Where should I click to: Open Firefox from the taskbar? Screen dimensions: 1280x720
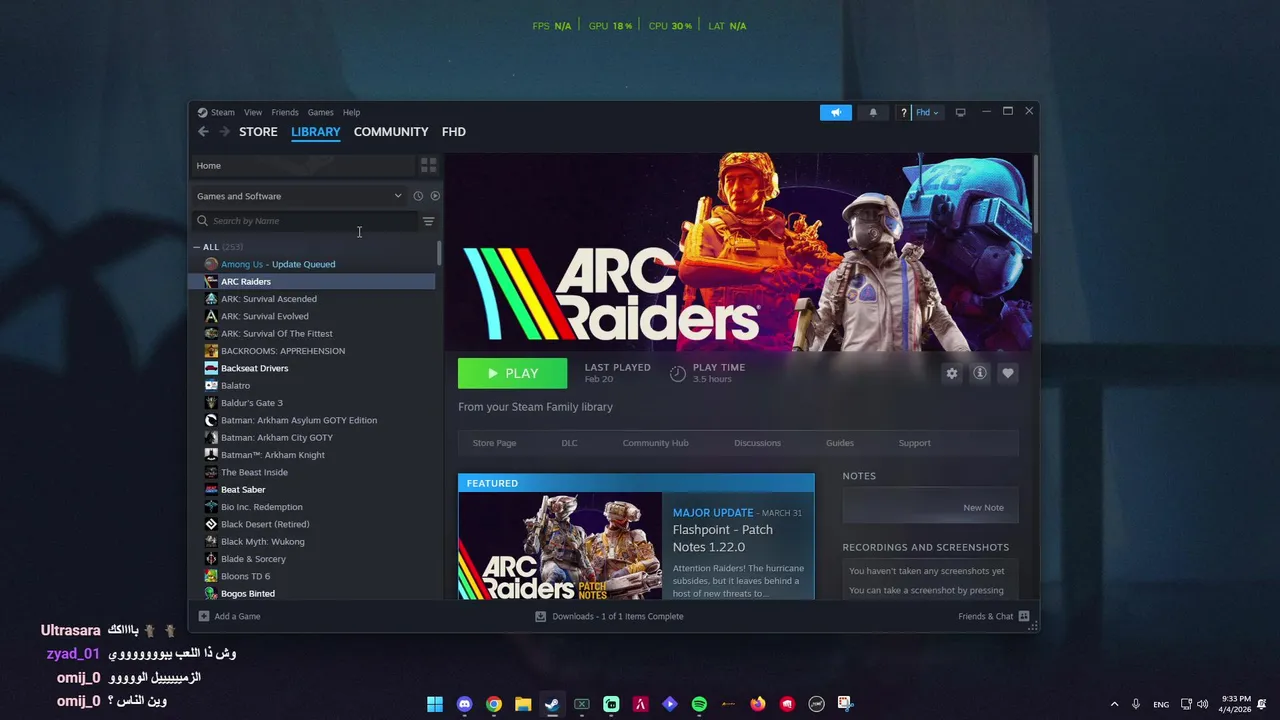[758, 704]
